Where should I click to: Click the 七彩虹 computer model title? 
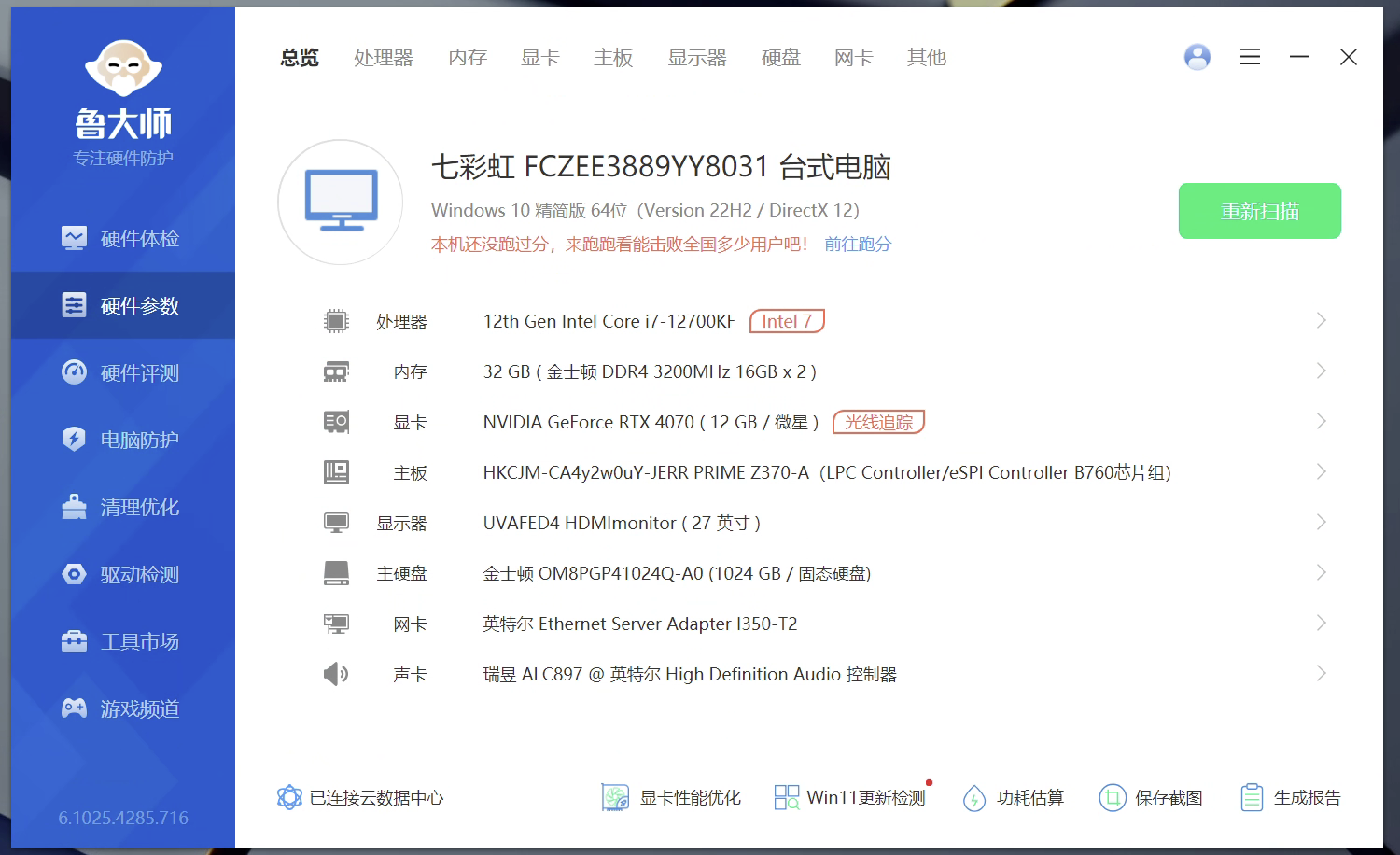coord(661,167)
